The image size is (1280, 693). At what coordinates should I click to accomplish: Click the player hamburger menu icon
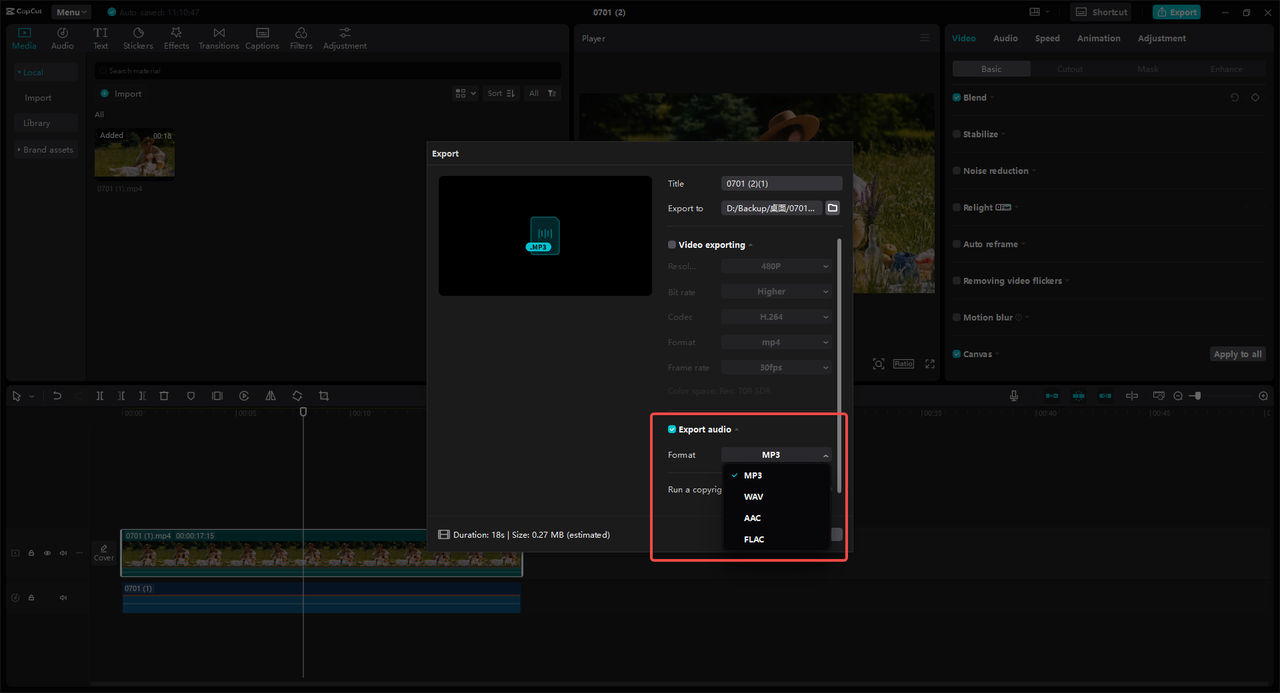point(925,38)
